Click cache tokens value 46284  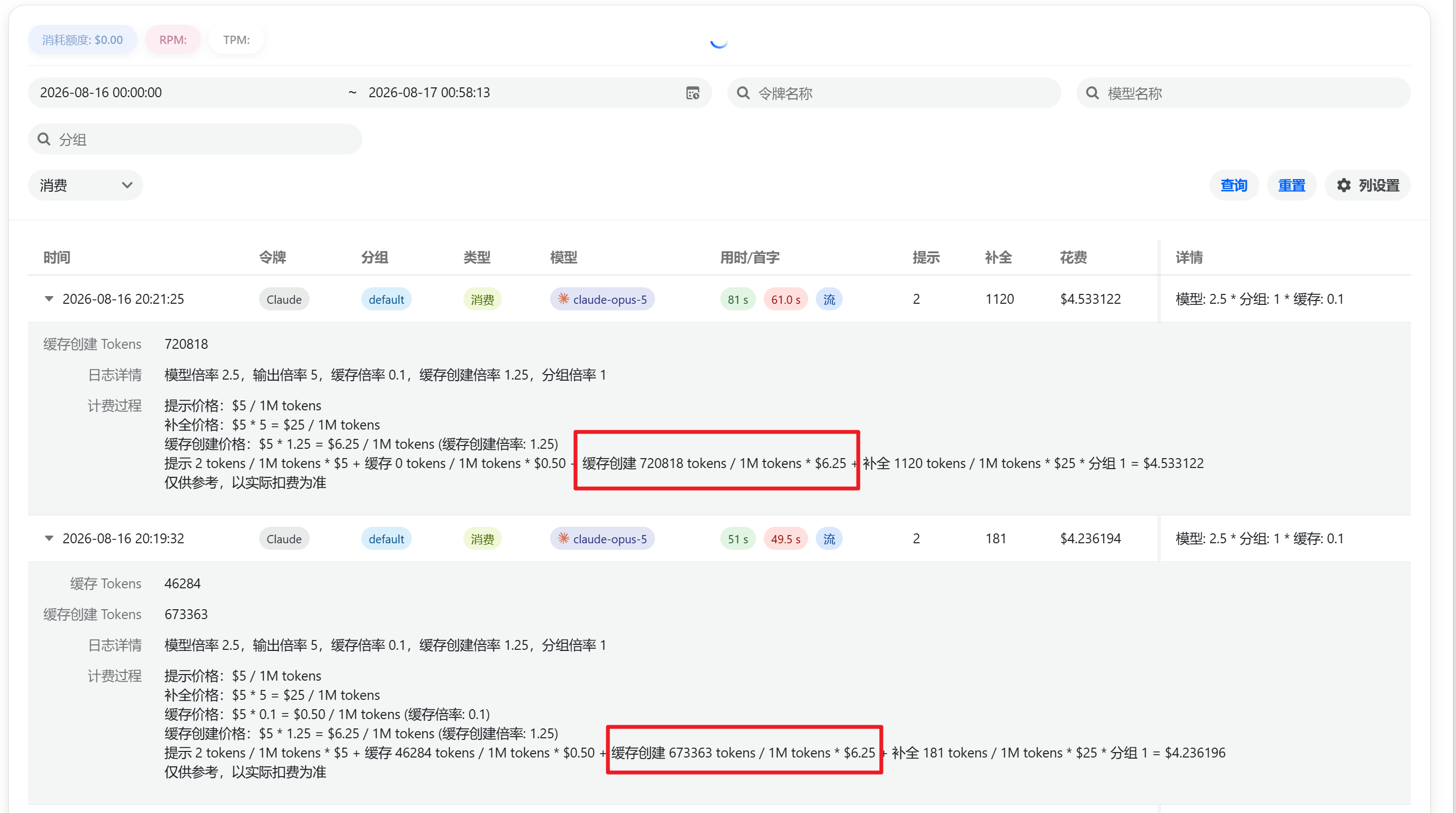click(182, 584)
